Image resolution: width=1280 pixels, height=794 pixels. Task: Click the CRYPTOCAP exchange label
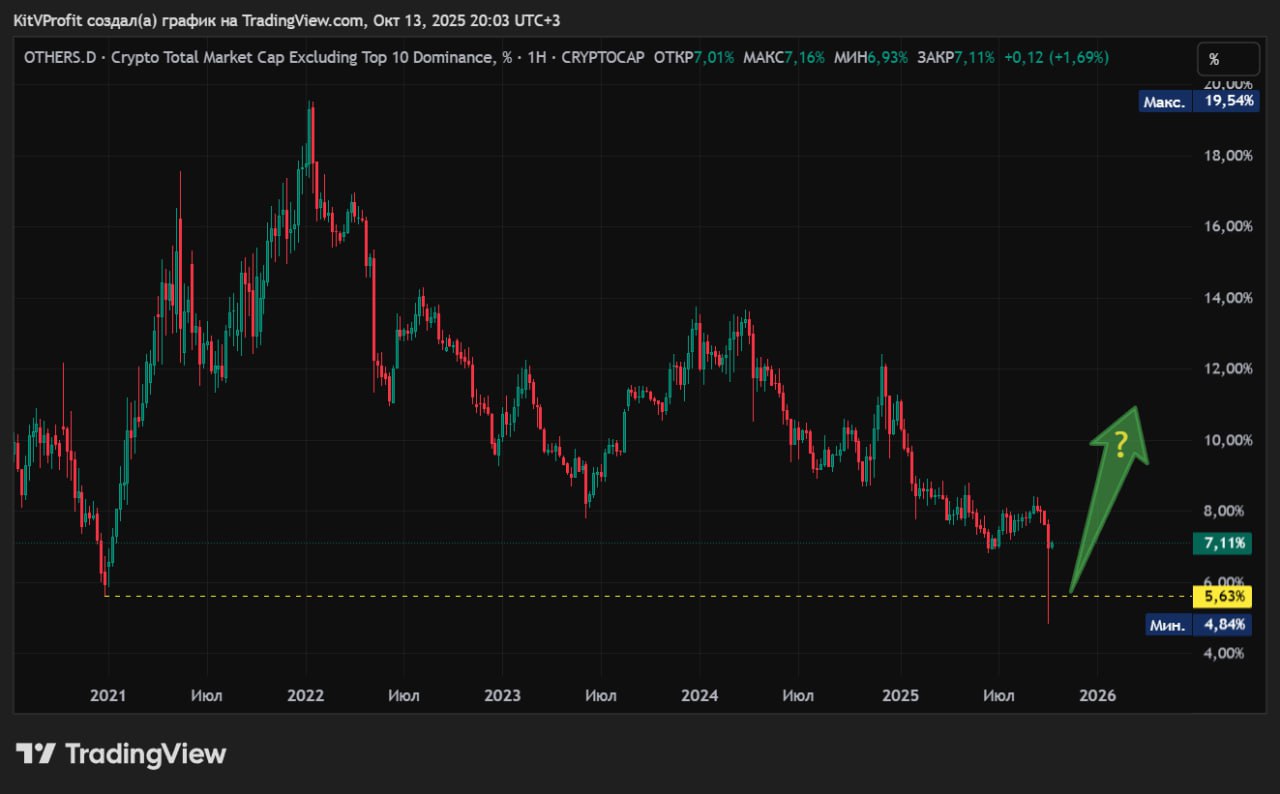click(603, 58)
